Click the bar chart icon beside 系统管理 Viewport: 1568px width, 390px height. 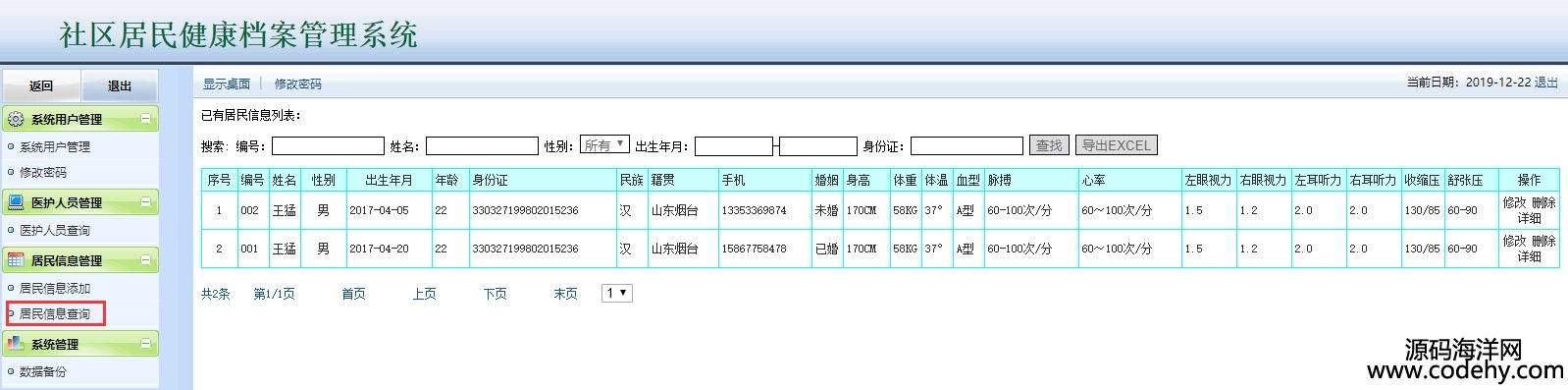pos(16,344)
